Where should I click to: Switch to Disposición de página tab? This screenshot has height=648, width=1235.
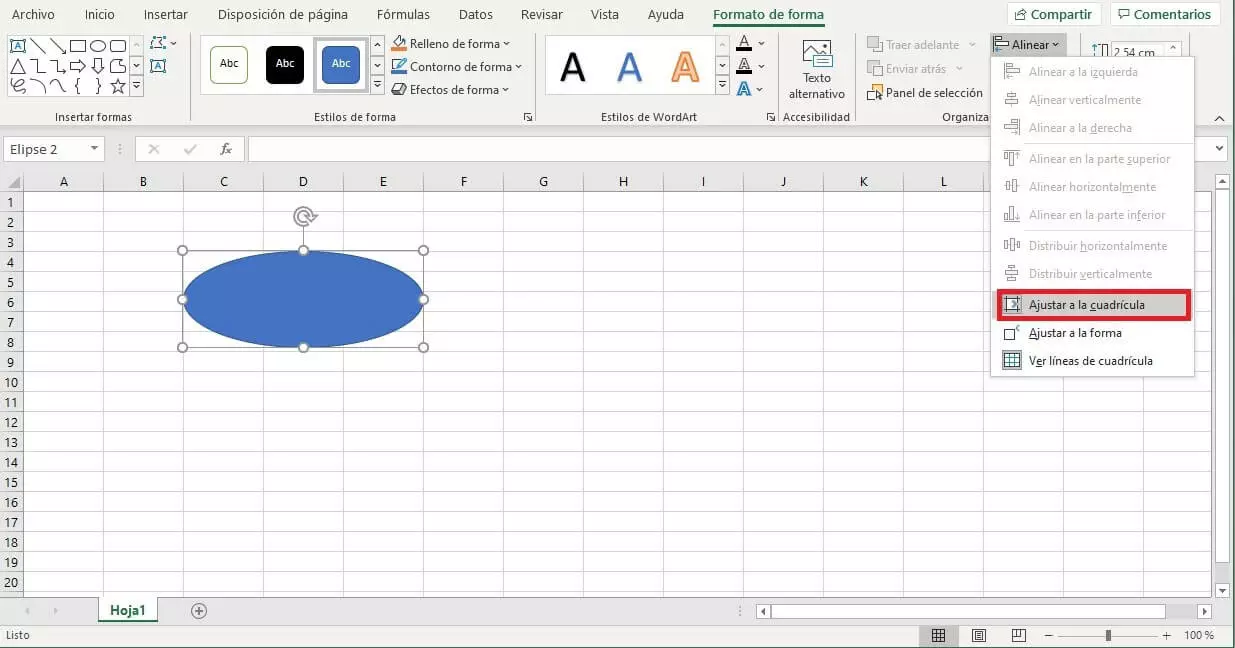pyautogui.click(x=283, y=15)
